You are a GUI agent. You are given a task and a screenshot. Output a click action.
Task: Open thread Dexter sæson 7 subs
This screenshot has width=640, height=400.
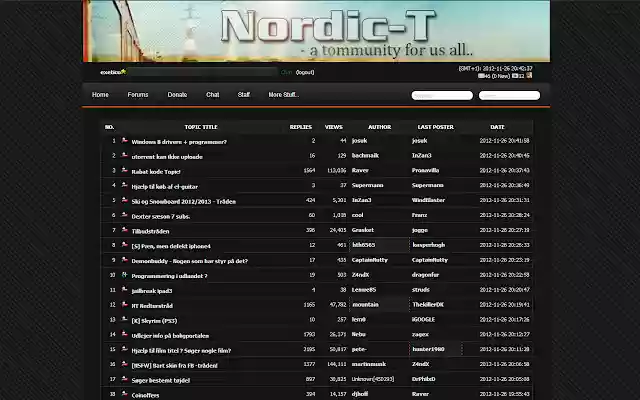point(161,216)
